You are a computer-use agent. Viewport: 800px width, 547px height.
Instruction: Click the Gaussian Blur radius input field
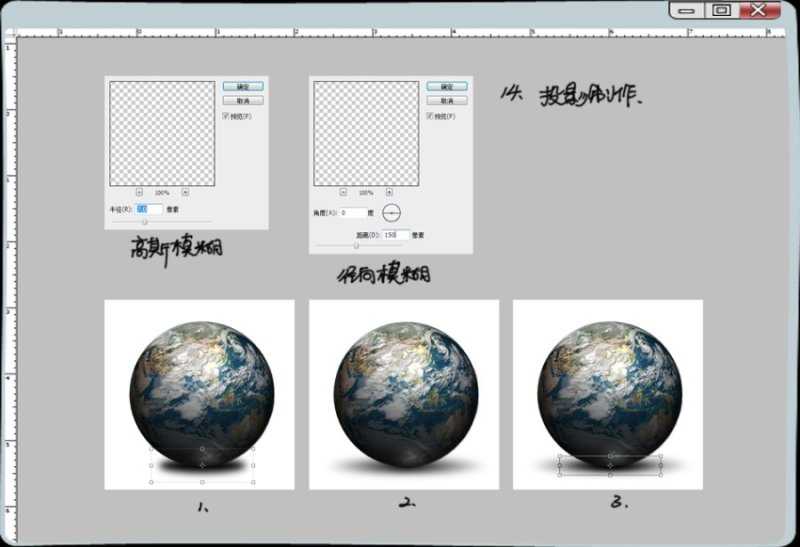148,209
